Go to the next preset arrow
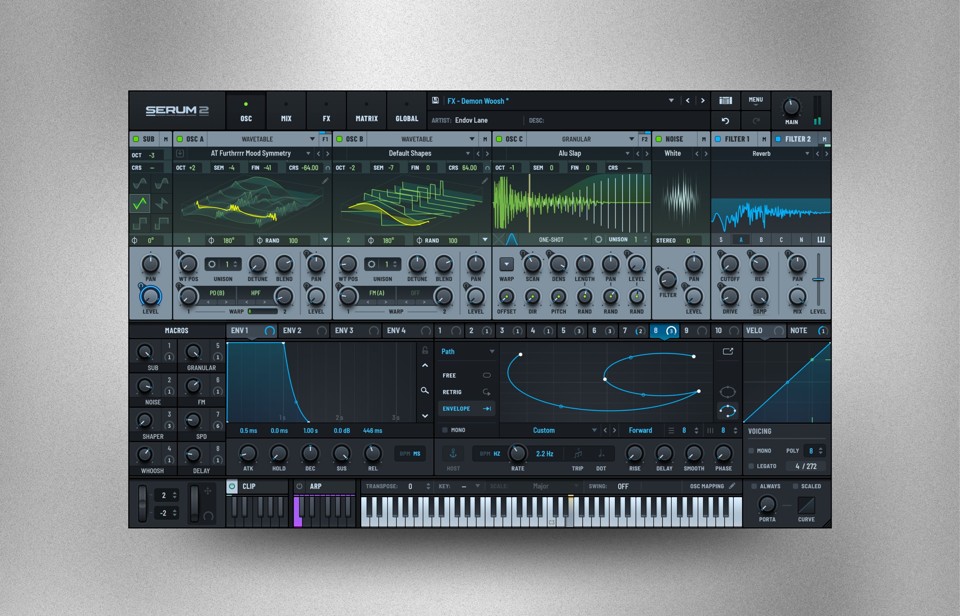Viewport: 960px width, 616px height. (702, 100)
